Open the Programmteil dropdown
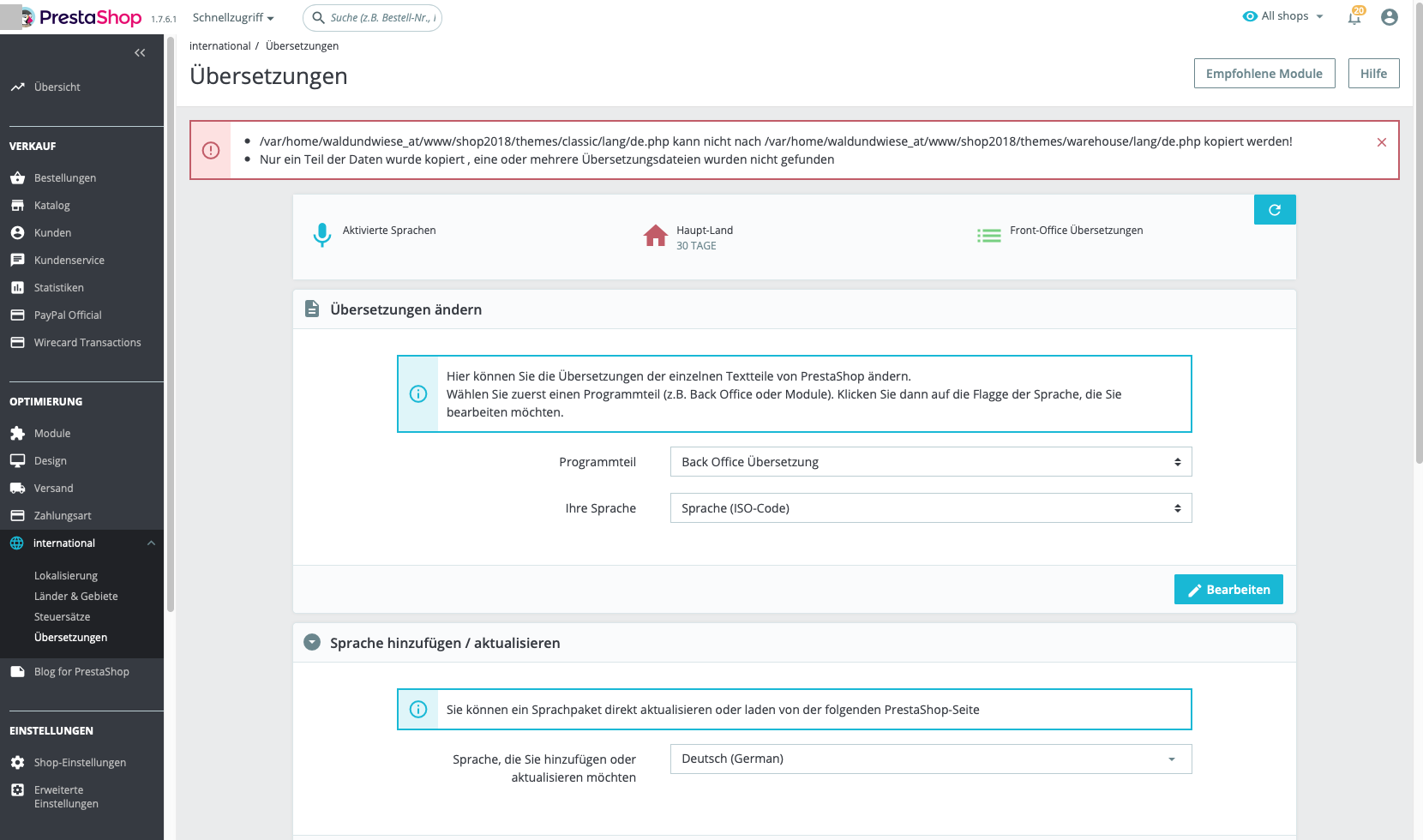The width and height of the screenshot is (1423, 840). 931,462
